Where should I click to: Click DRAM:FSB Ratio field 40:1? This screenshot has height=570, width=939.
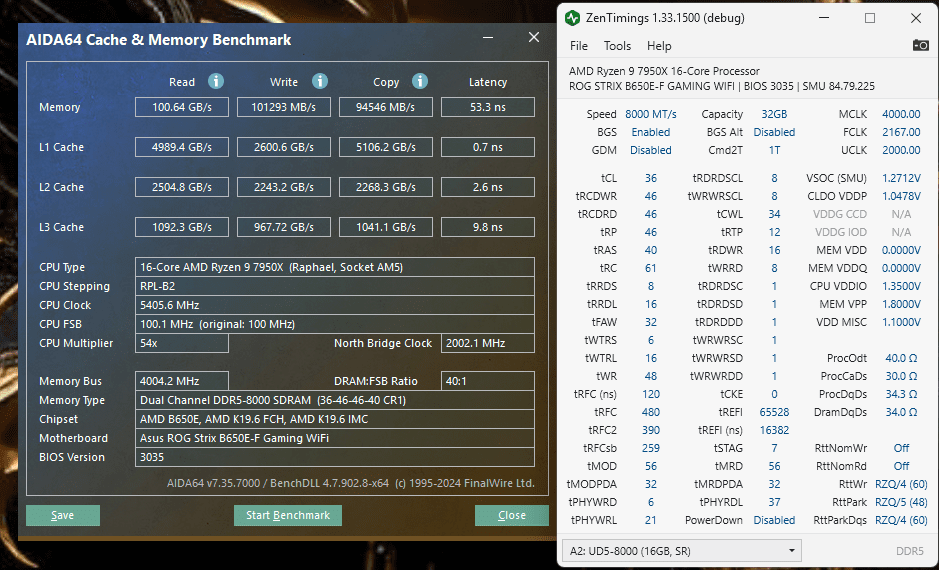coord(488,381)
